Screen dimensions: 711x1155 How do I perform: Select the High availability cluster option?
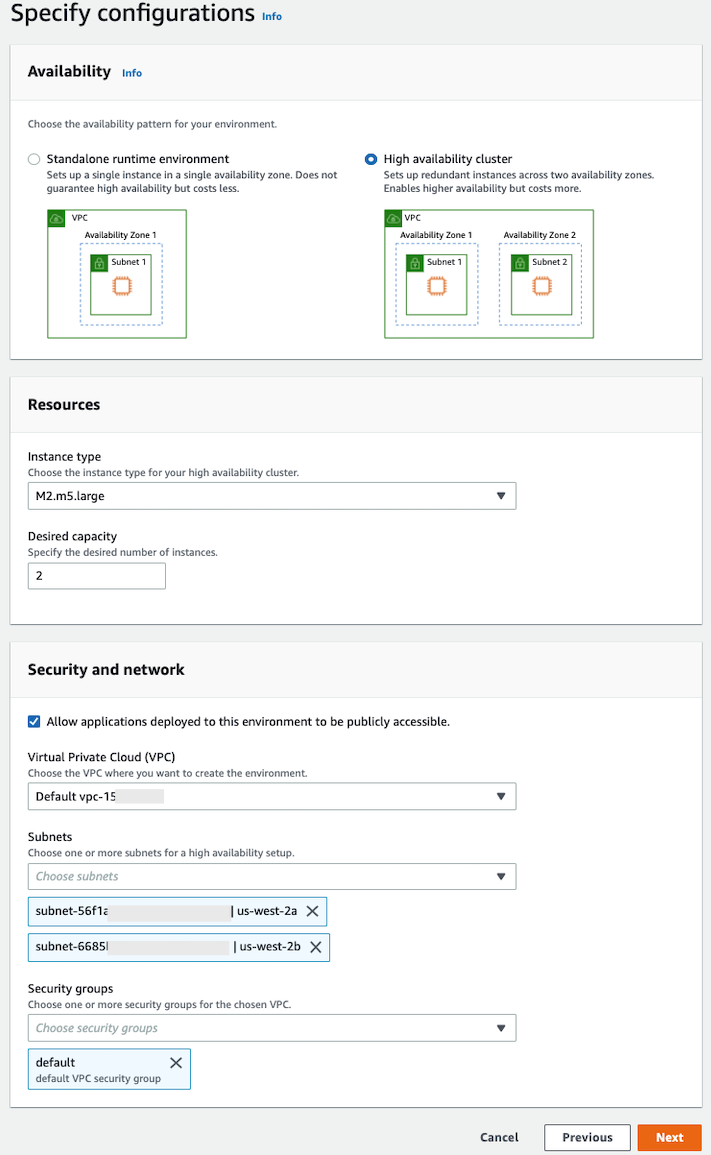tap(371, 159)
